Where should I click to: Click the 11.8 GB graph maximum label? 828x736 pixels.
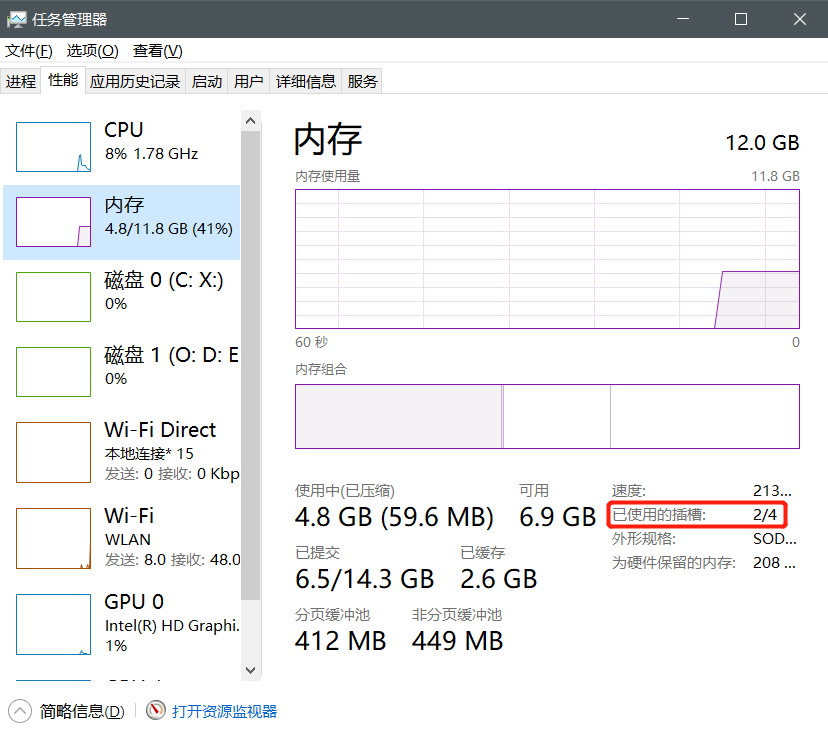click(x=775, y=176)
